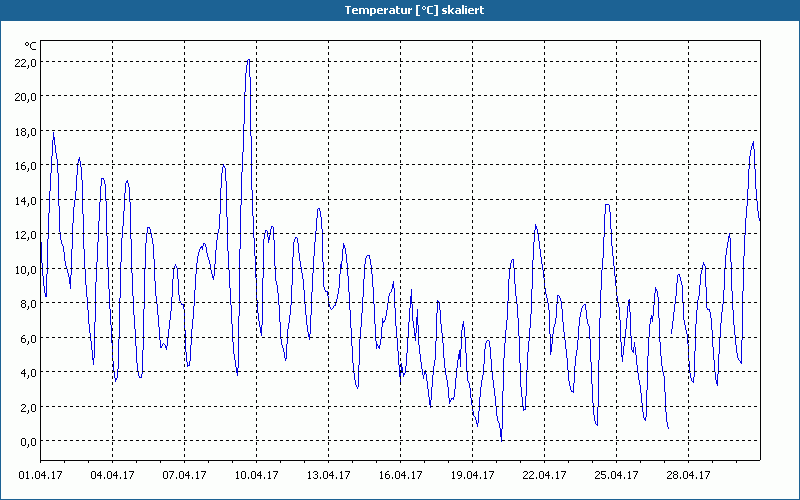Click the 0 °C minimum point of the curve
This screenshot has width=800, height=500.
point(502,440)
